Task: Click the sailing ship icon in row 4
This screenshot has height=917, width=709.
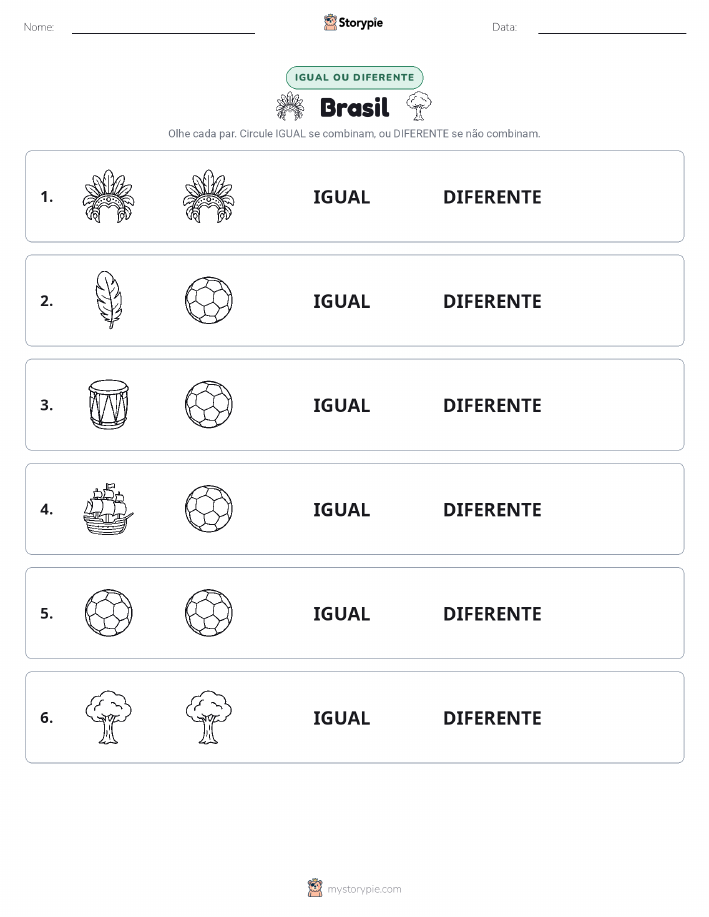Action: coord(108,508)
